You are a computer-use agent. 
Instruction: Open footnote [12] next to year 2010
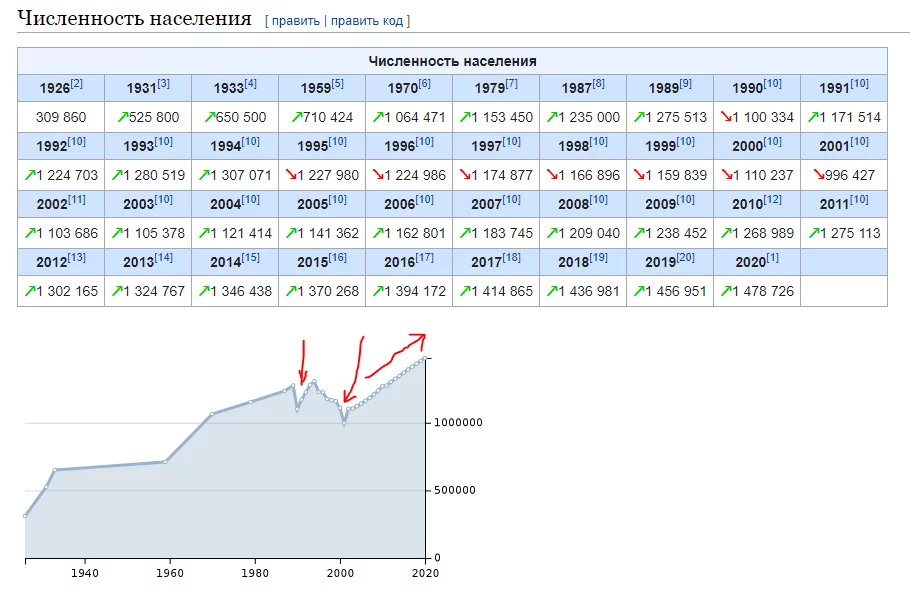pyautogui.click(x=773, y=200)
